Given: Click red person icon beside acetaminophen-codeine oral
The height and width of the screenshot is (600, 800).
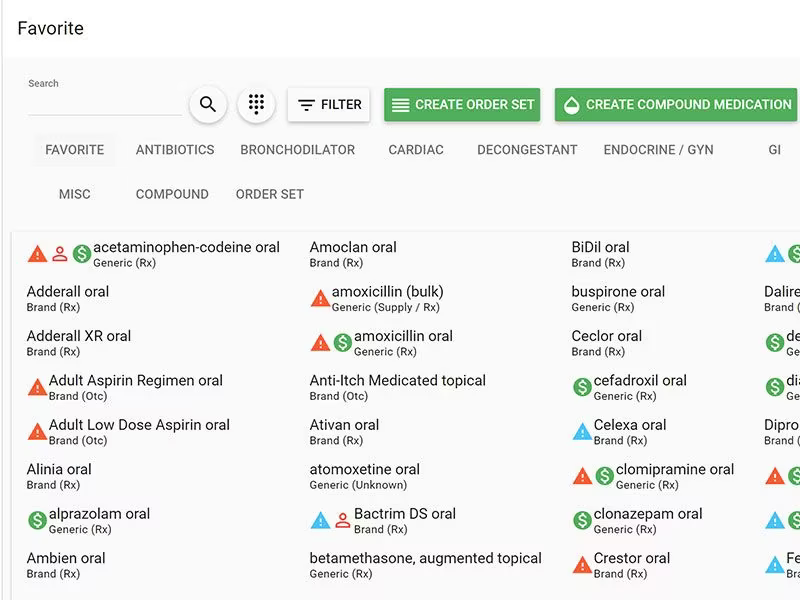Looking at the screenshot, I should coord(60,254).
